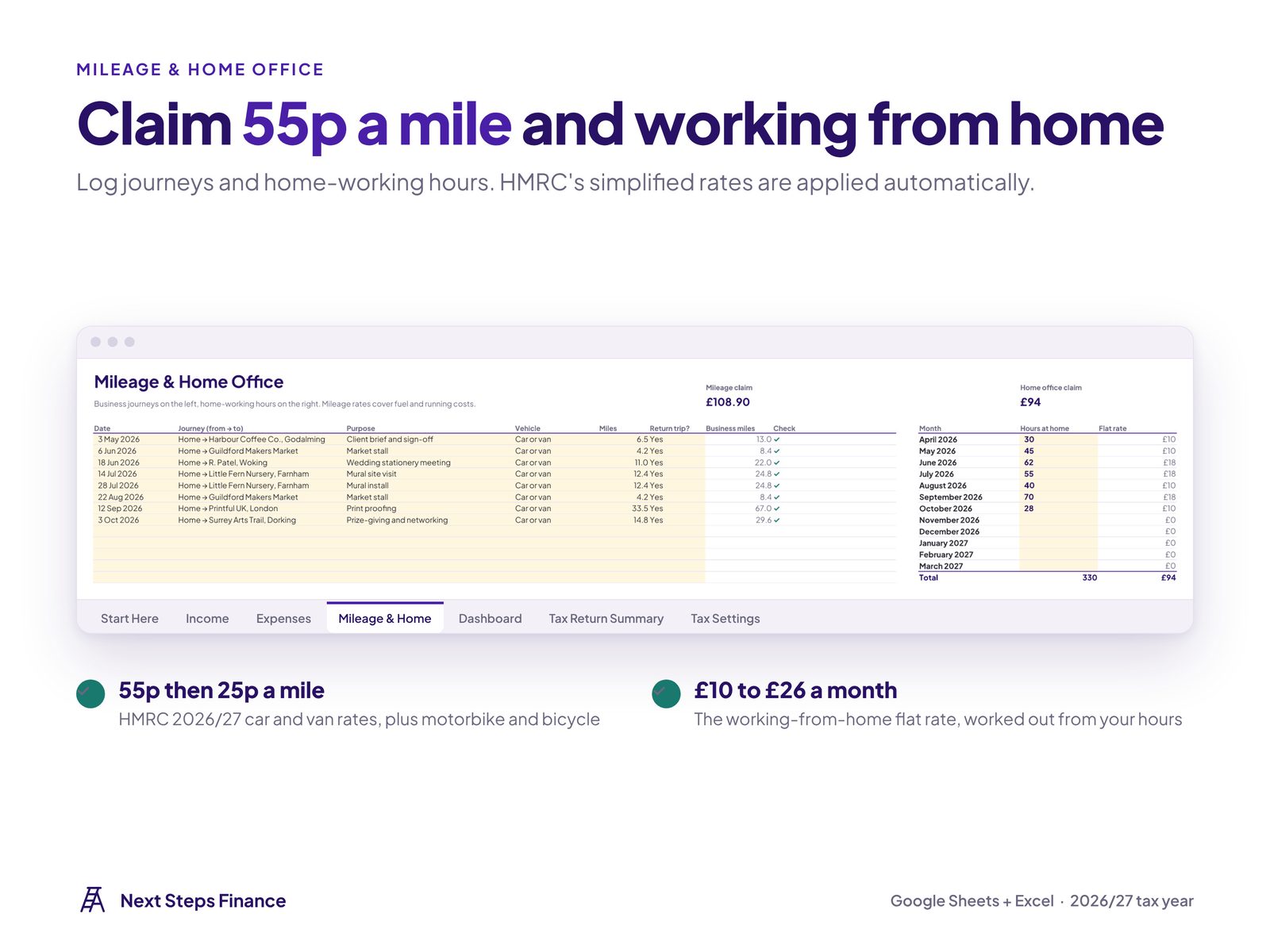This screenshot has height=952, width=1270.
Task: Click the 67.0 business miles value
Action: click(x=763, y=509)
